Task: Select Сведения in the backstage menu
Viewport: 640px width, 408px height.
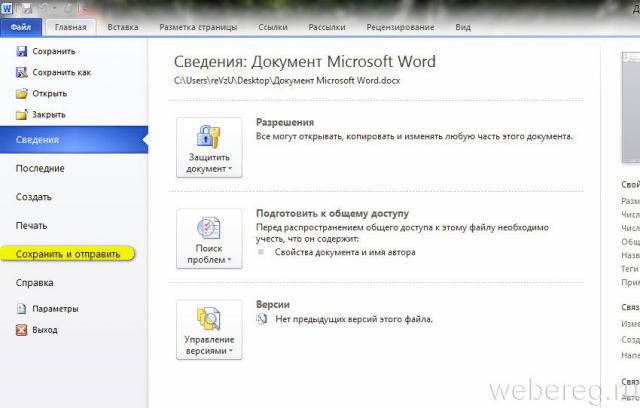Action: coord(74,140)
